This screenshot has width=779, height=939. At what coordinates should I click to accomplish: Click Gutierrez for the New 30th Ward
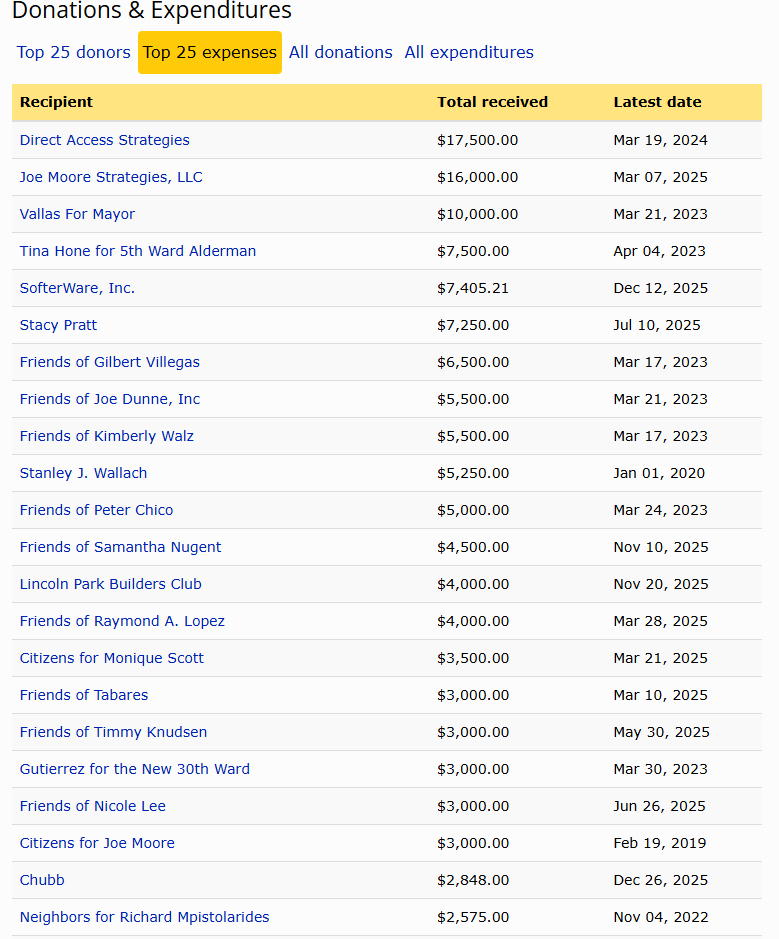click(x=134, y=769)
